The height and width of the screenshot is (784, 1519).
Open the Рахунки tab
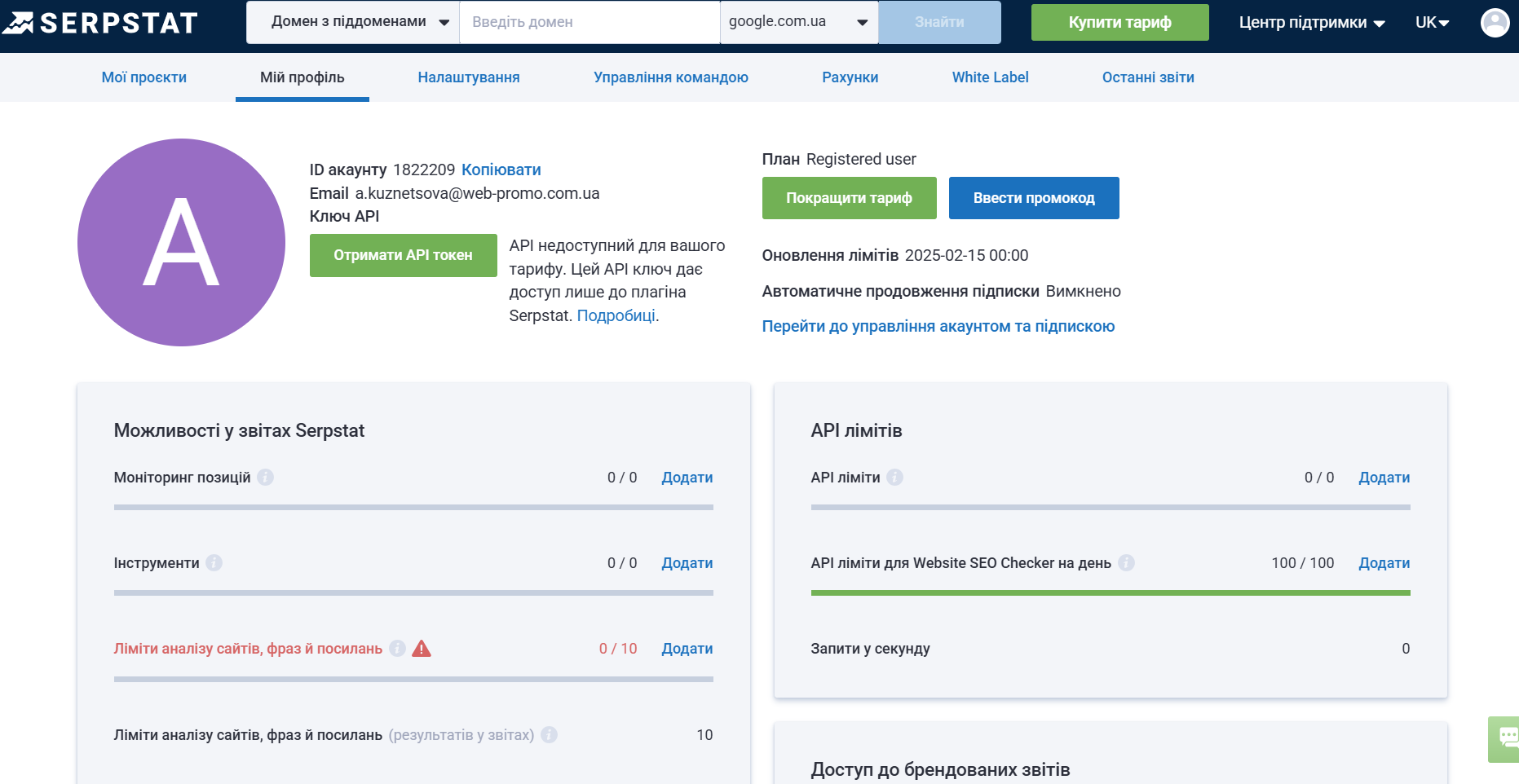tap(850, 77)
